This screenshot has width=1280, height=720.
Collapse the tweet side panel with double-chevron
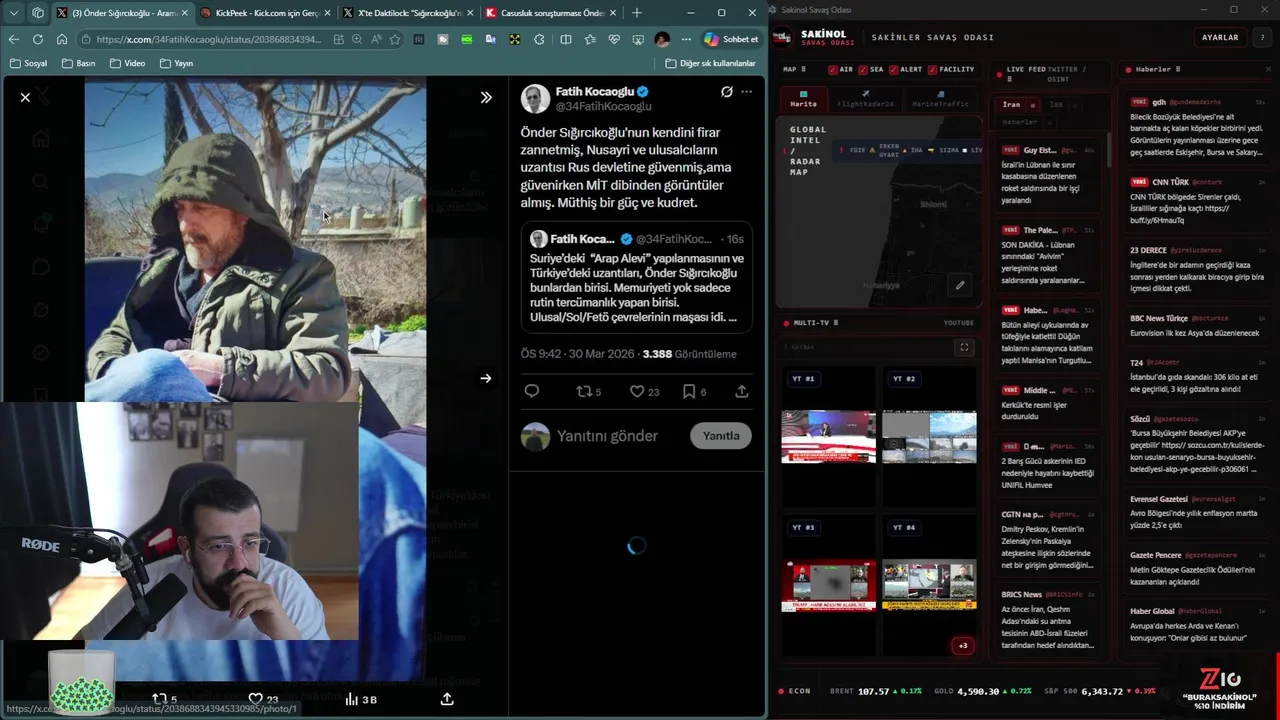[x=486, y=97]
